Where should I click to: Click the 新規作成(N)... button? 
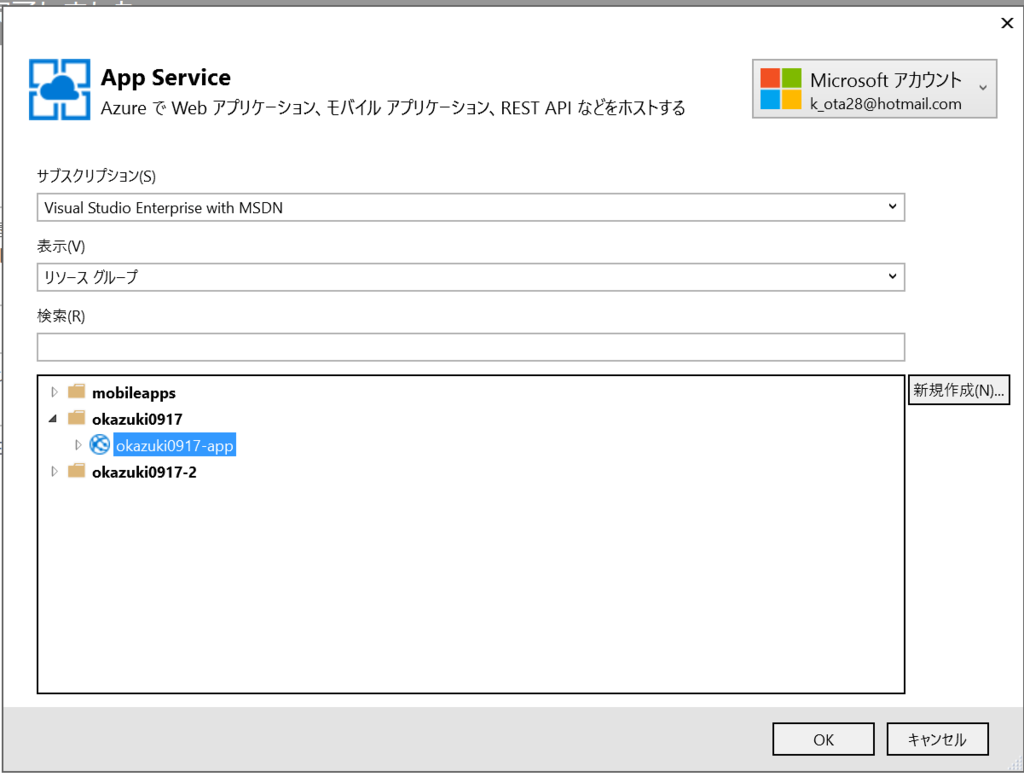point(959,390)
